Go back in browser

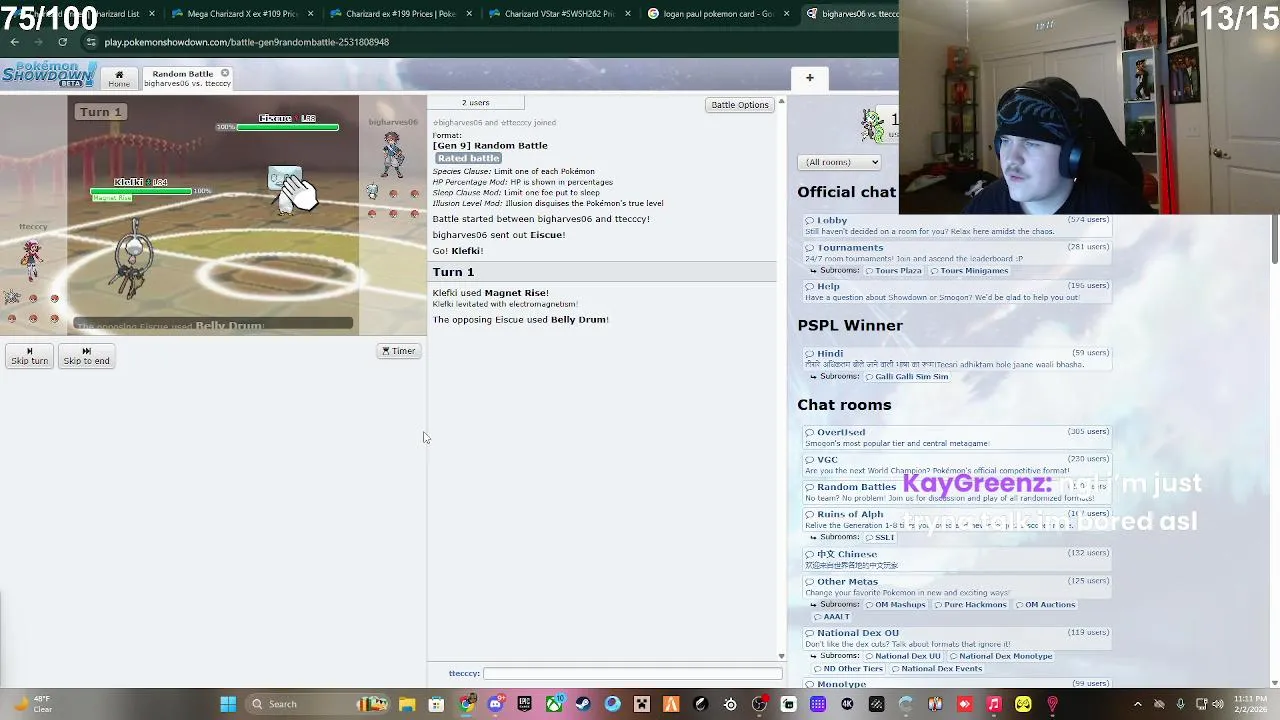tap(14, 42)
